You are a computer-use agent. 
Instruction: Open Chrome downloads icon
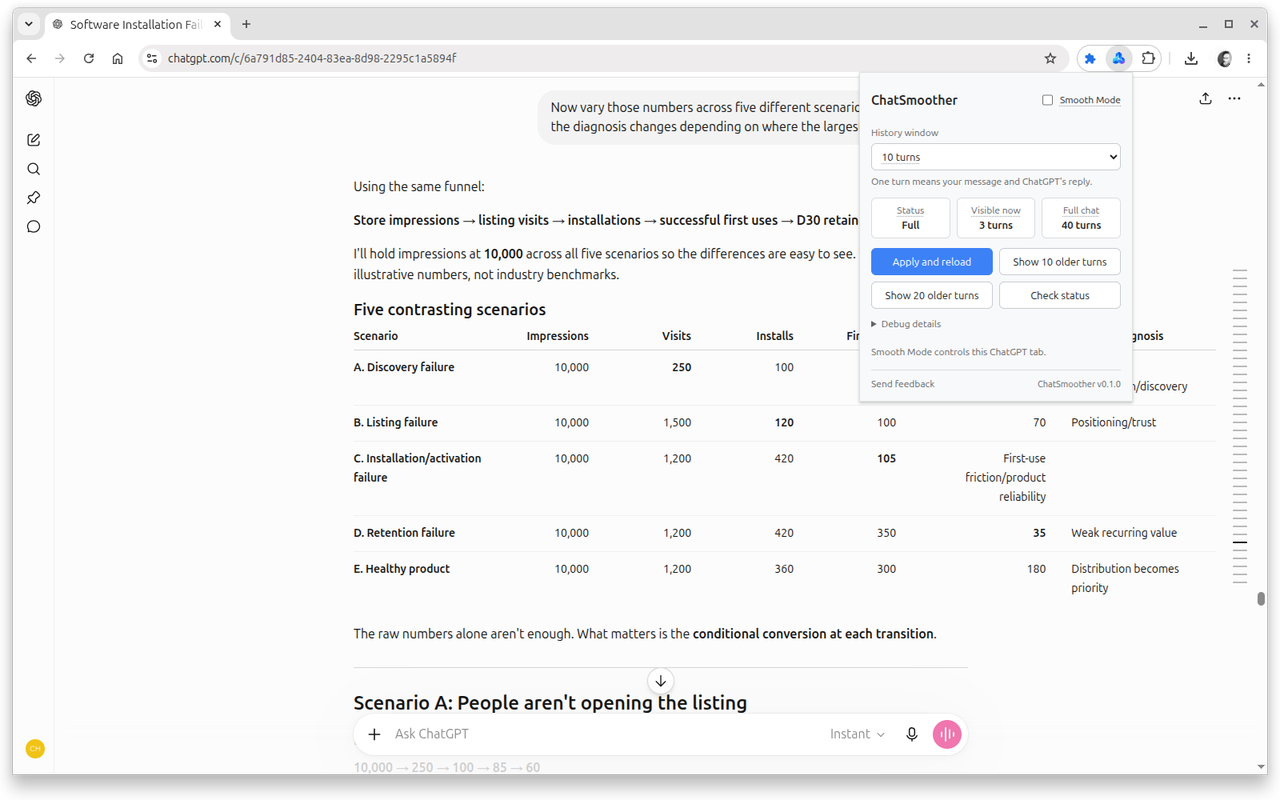(1191, 59)
